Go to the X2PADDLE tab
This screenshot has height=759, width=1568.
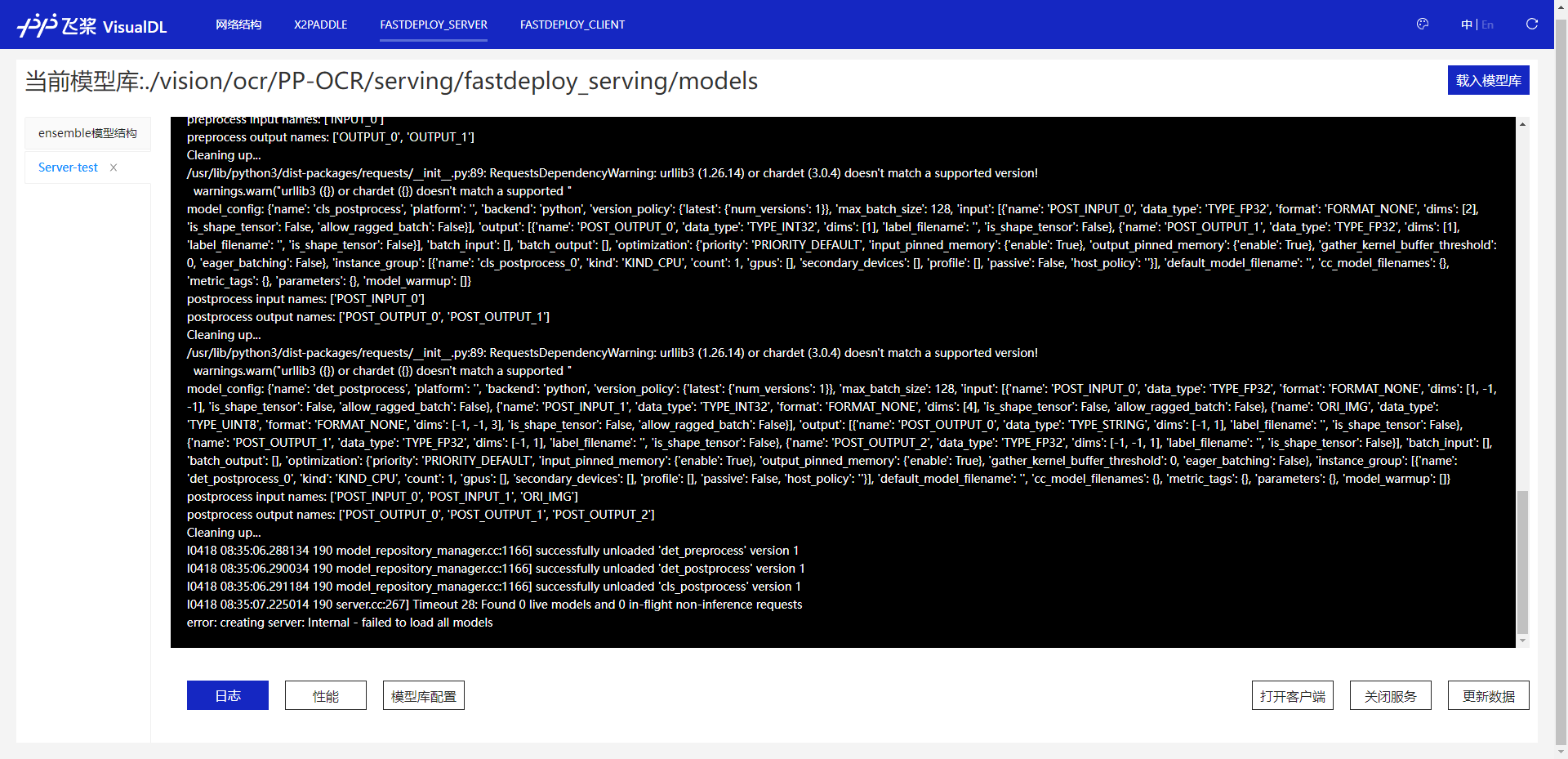tap(321, 25)
